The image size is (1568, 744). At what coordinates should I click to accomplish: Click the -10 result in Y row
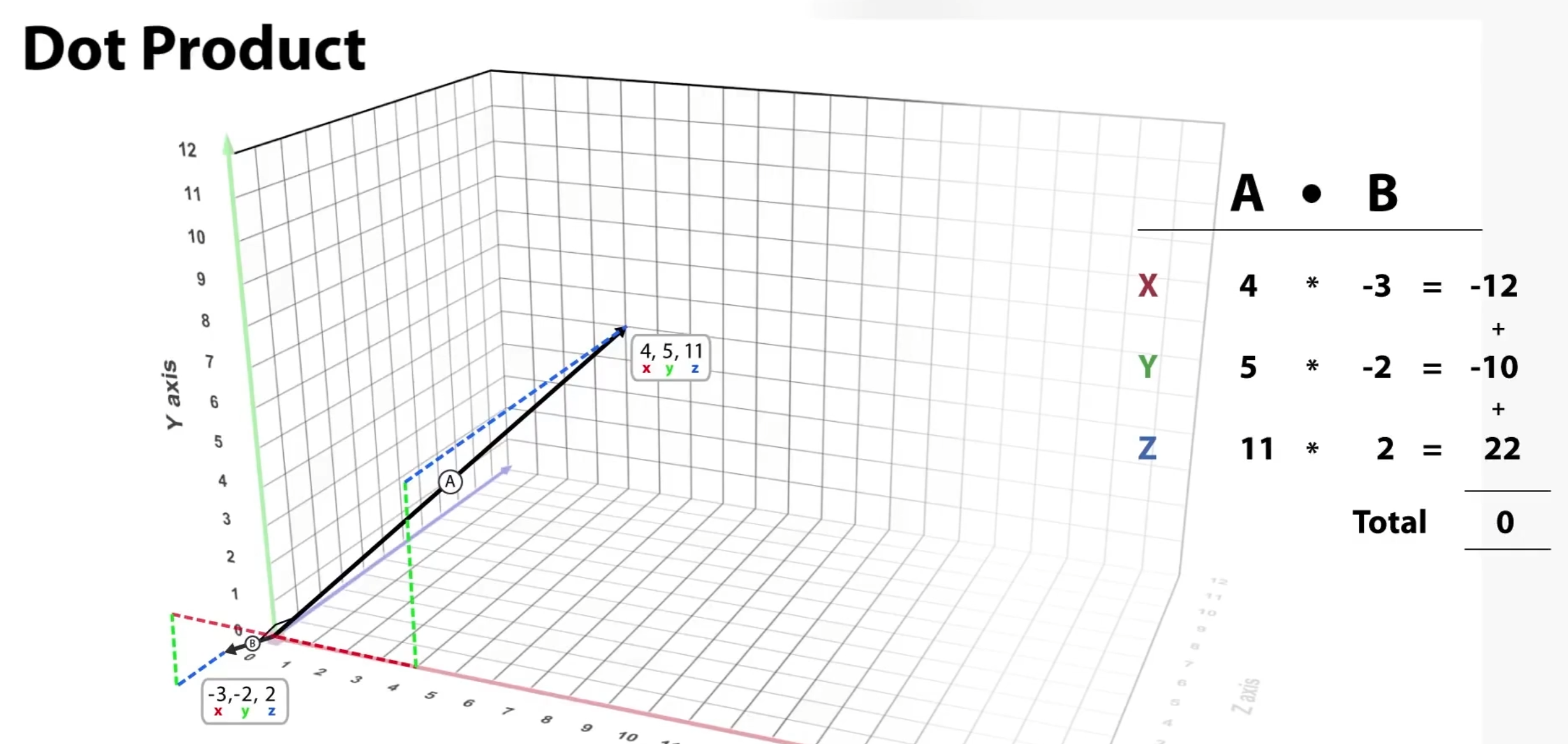1494,367
